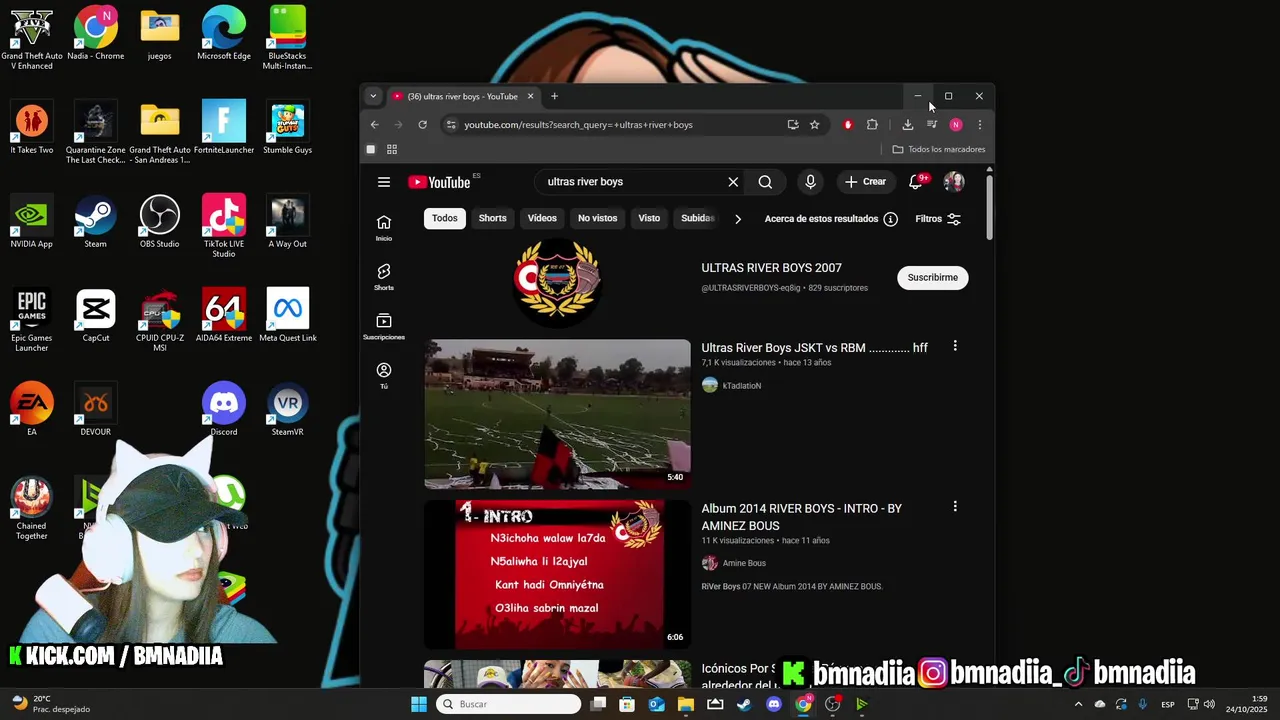Open Chrome extensions puzzle icon
This screenshot has height=720, width=1280.
click(x=872, y=125)
